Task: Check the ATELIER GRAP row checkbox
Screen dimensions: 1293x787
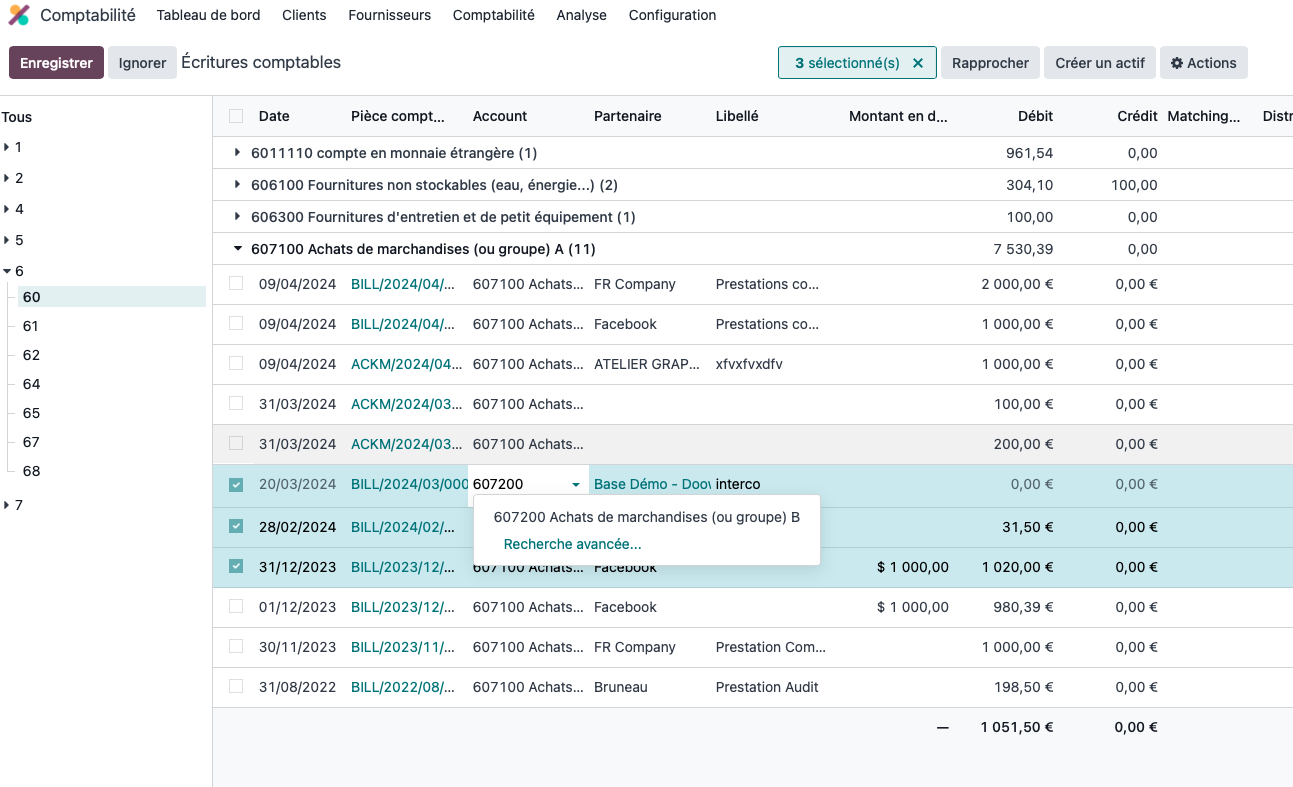Action: [236, 364]
